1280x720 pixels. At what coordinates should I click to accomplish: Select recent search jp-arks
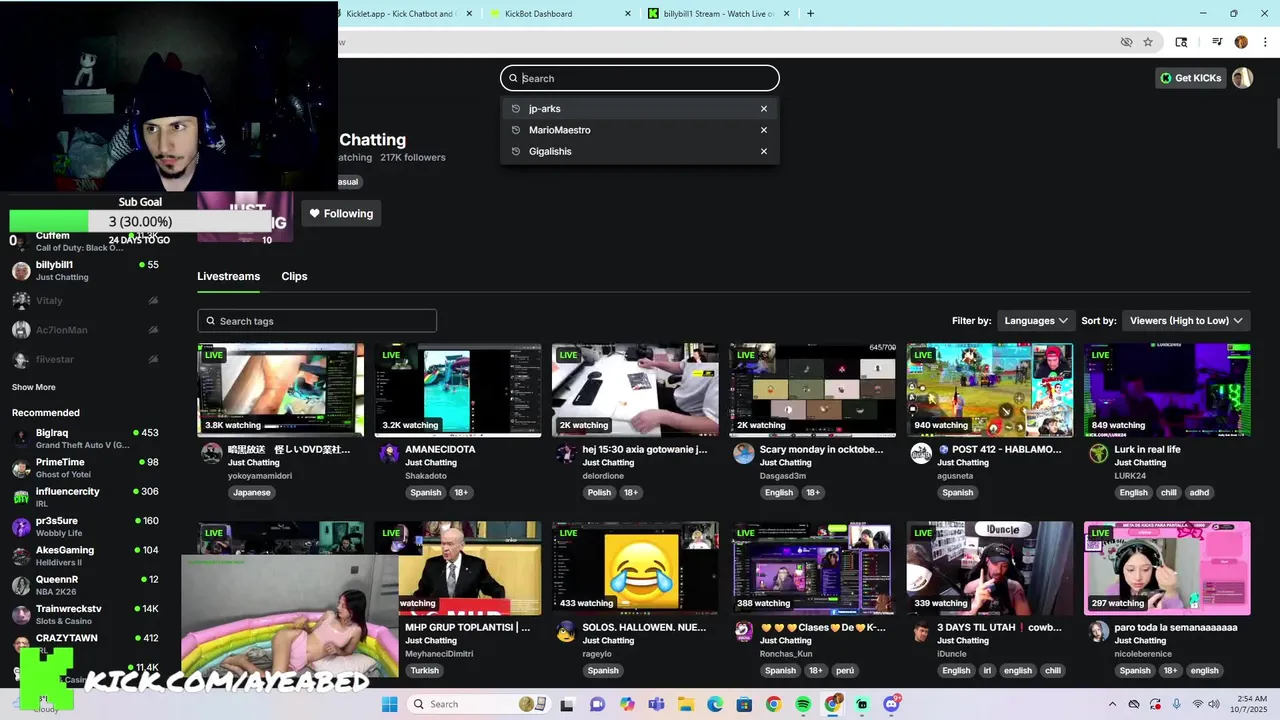point(640,109)
